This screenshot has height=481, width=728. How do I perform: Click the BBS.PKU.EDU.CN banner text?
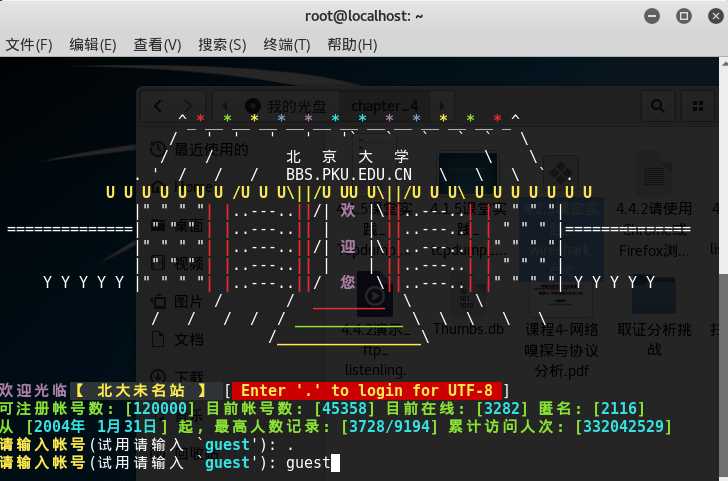click(349, 175)
